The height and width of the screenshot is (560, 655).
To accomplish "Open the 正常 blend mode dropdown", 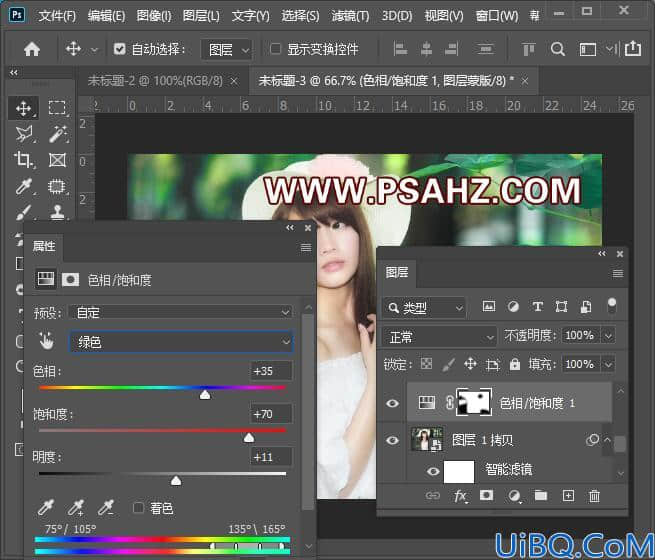I will 439,337.
